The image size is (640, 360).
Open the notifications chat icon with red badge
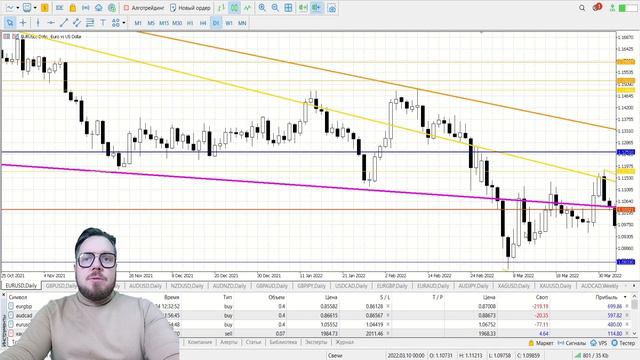click(597, 7)
